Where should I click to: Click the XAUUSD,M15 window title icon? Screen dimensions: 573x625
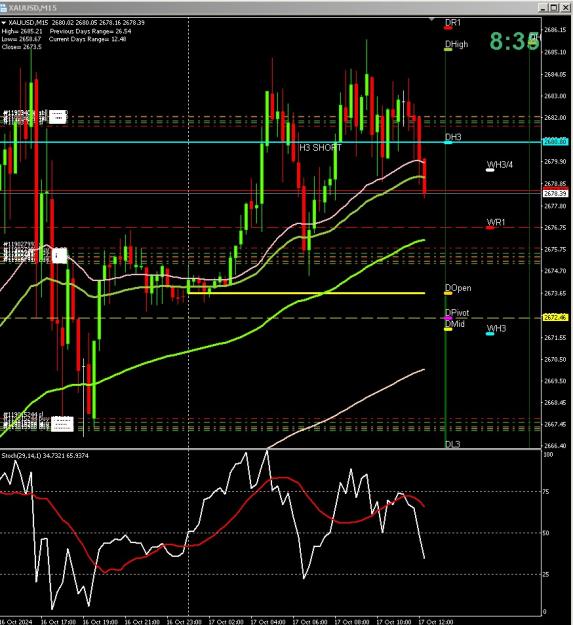pyautogui.click(x=3, y=8)
